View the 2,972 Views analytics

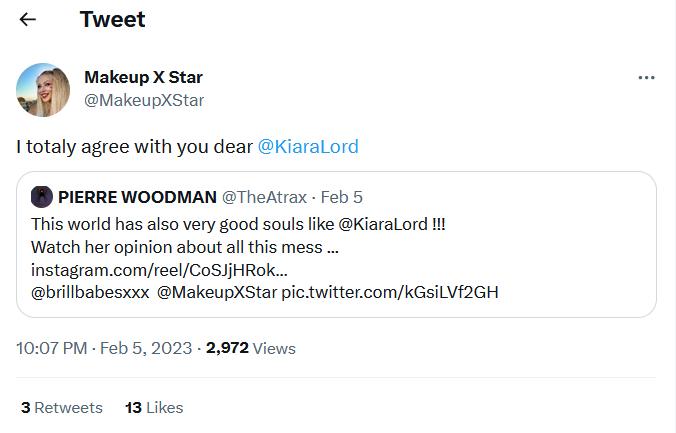251,348
